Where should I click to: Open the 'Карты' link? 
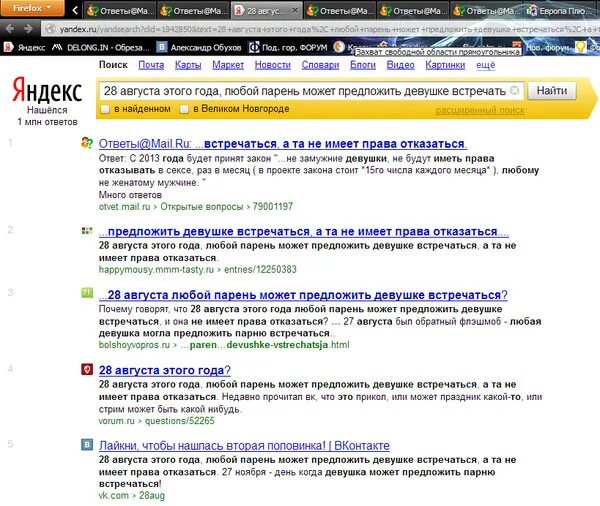(x=188, y=65)
